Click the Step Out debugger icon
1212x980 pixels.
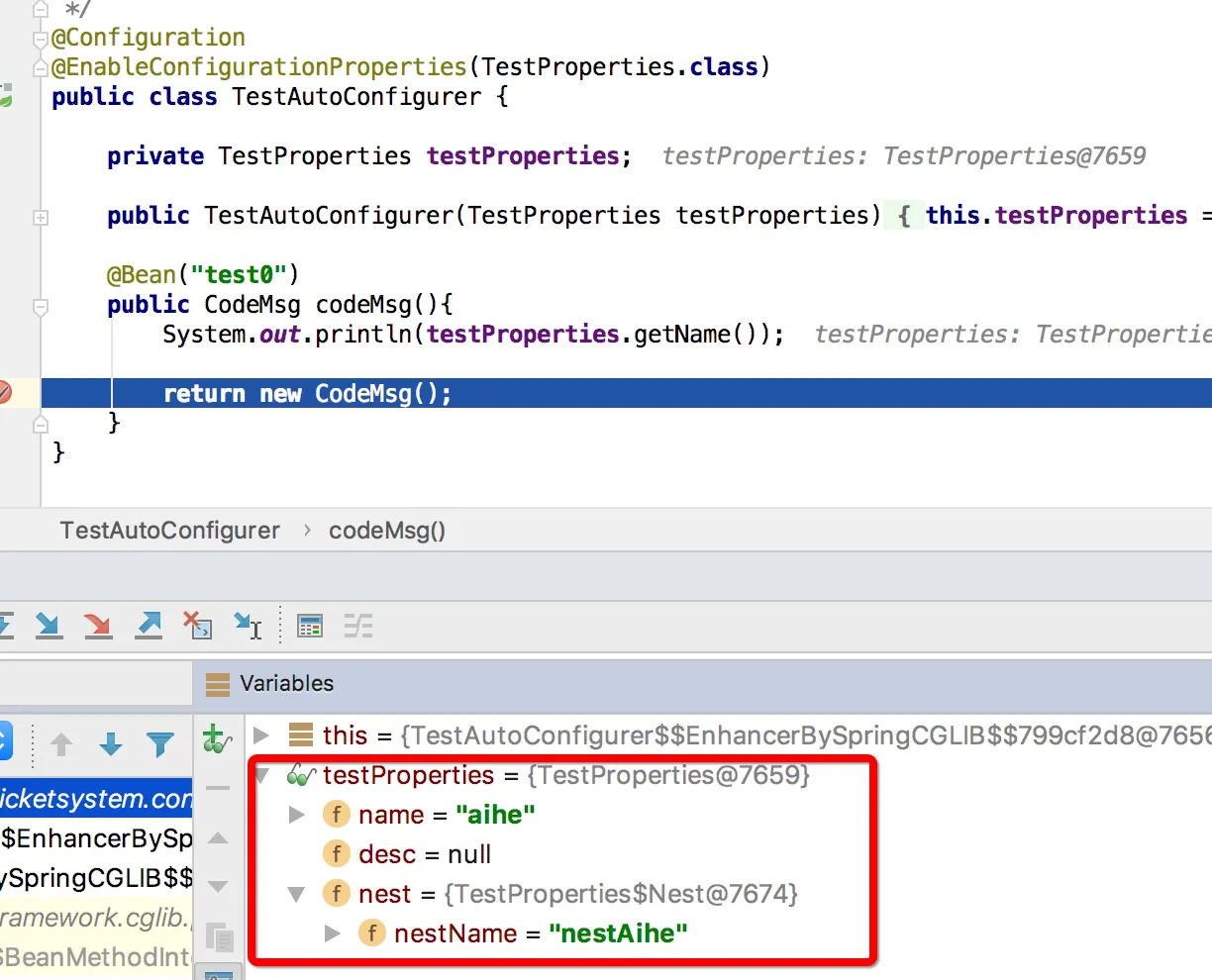[149, 626]
